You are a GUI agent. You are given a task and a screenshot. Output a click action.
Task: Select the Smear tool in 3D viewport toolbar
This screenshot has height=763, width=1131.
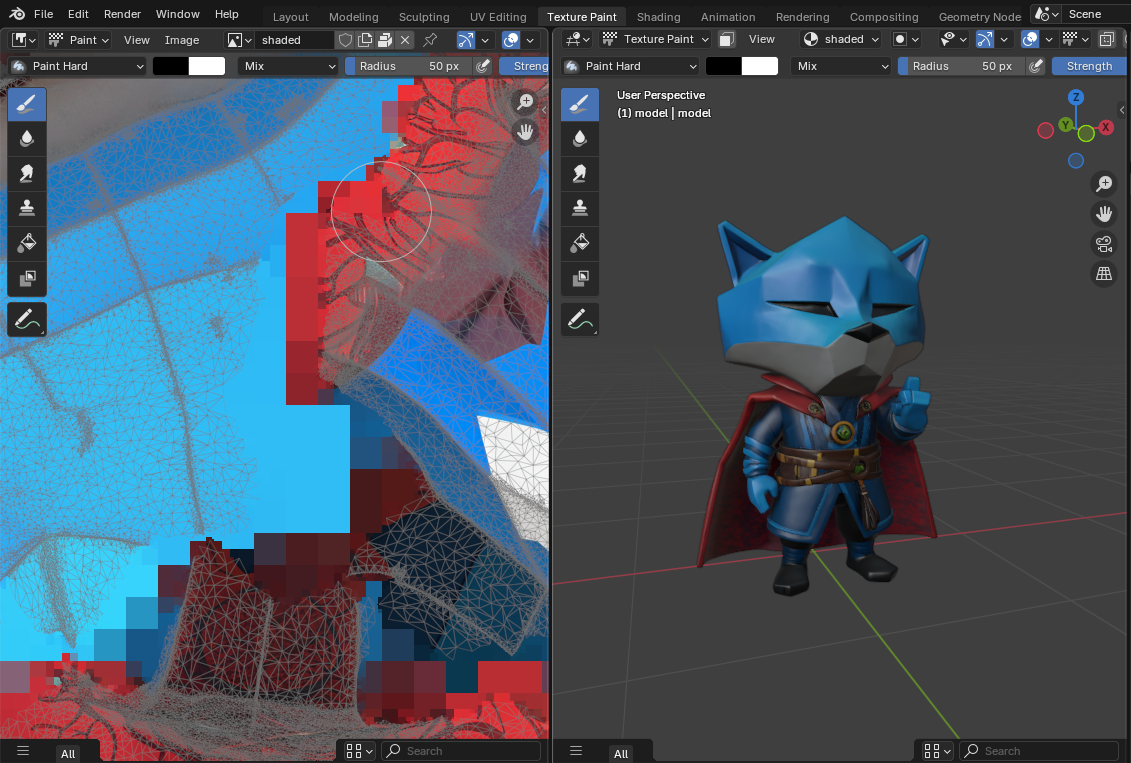point(580,173)
